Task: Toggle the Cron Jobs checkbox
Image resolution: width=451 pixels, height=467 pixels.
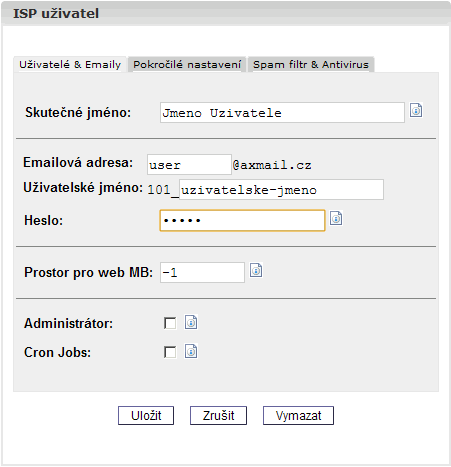Action: click(170, 352)
